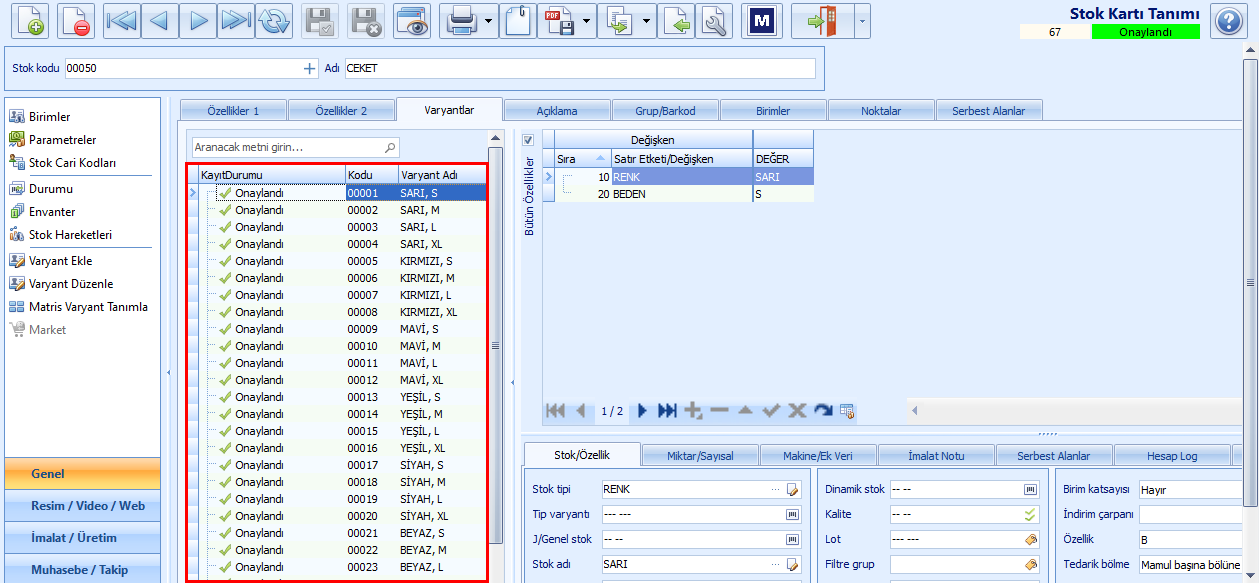The width and height of the screenshot is (1259, 583).
Task: Open İmalat / Üretim section
Action: click(x=82, y=538)
